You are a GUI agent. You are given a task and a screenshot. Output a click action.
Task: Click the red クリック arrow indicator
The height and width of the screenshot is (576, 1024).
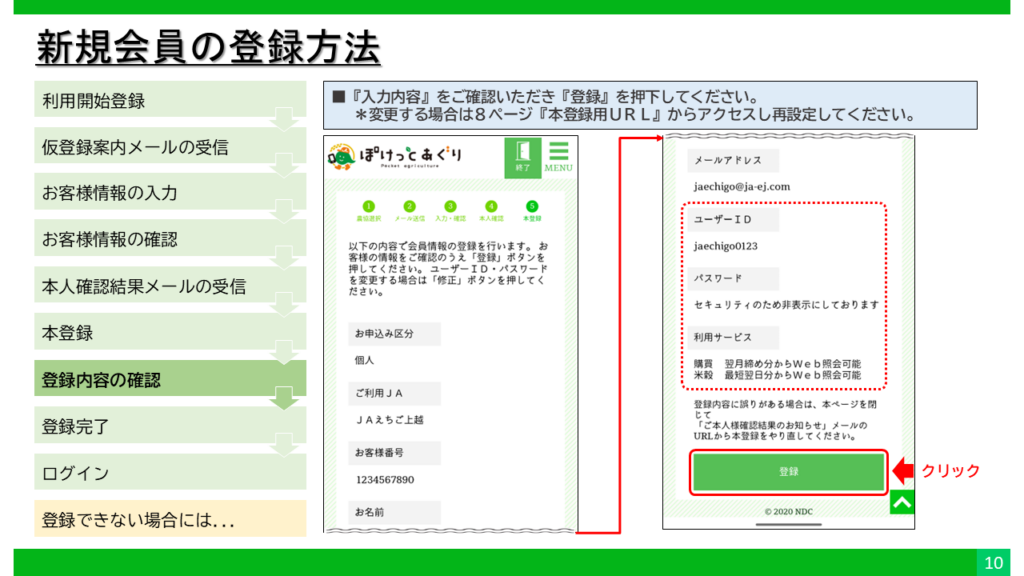coord(903,470)
